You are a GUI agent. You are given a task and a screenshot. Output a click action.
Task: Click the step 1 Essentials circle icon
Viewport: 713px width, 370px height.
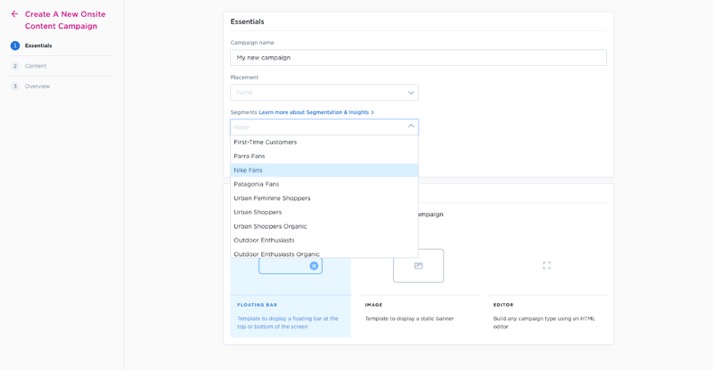pyautogui.click(x=15, y=45)
